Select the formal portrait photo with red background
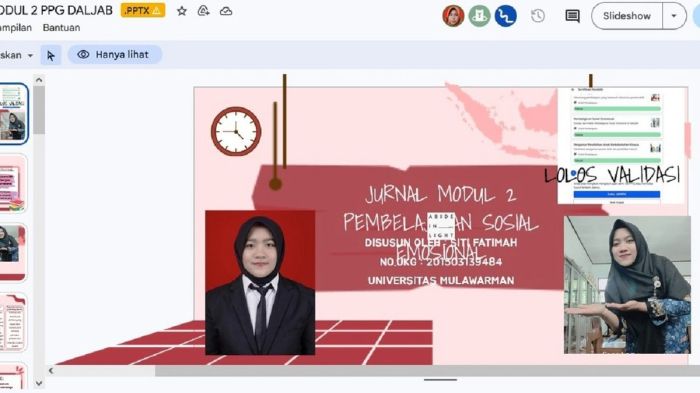 coord(260,283)
